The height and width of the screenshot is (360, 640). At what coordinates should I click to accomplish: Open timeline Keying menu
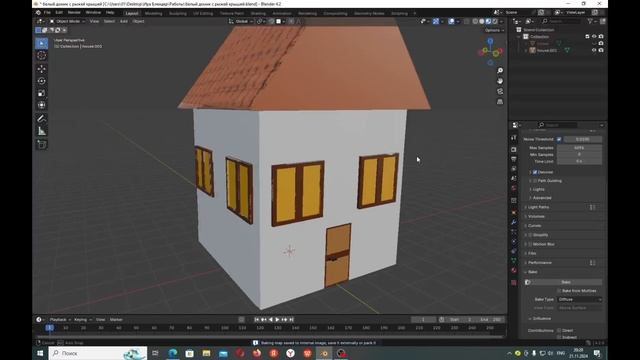[82, 320]
